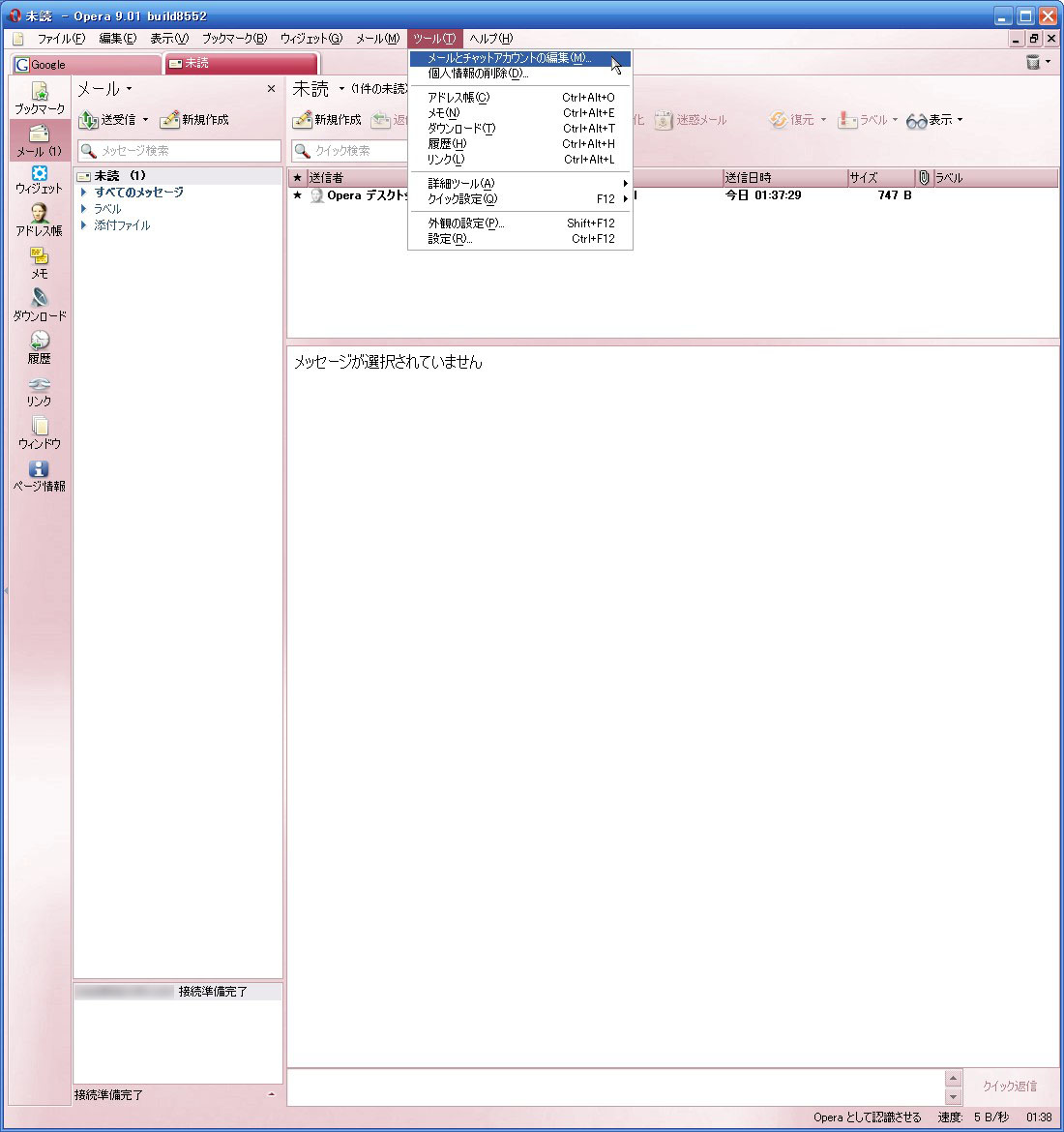Click the 送受信 send/receive icon
The width and height of the screenshot is (1064, 1132).
coord(88,120)
